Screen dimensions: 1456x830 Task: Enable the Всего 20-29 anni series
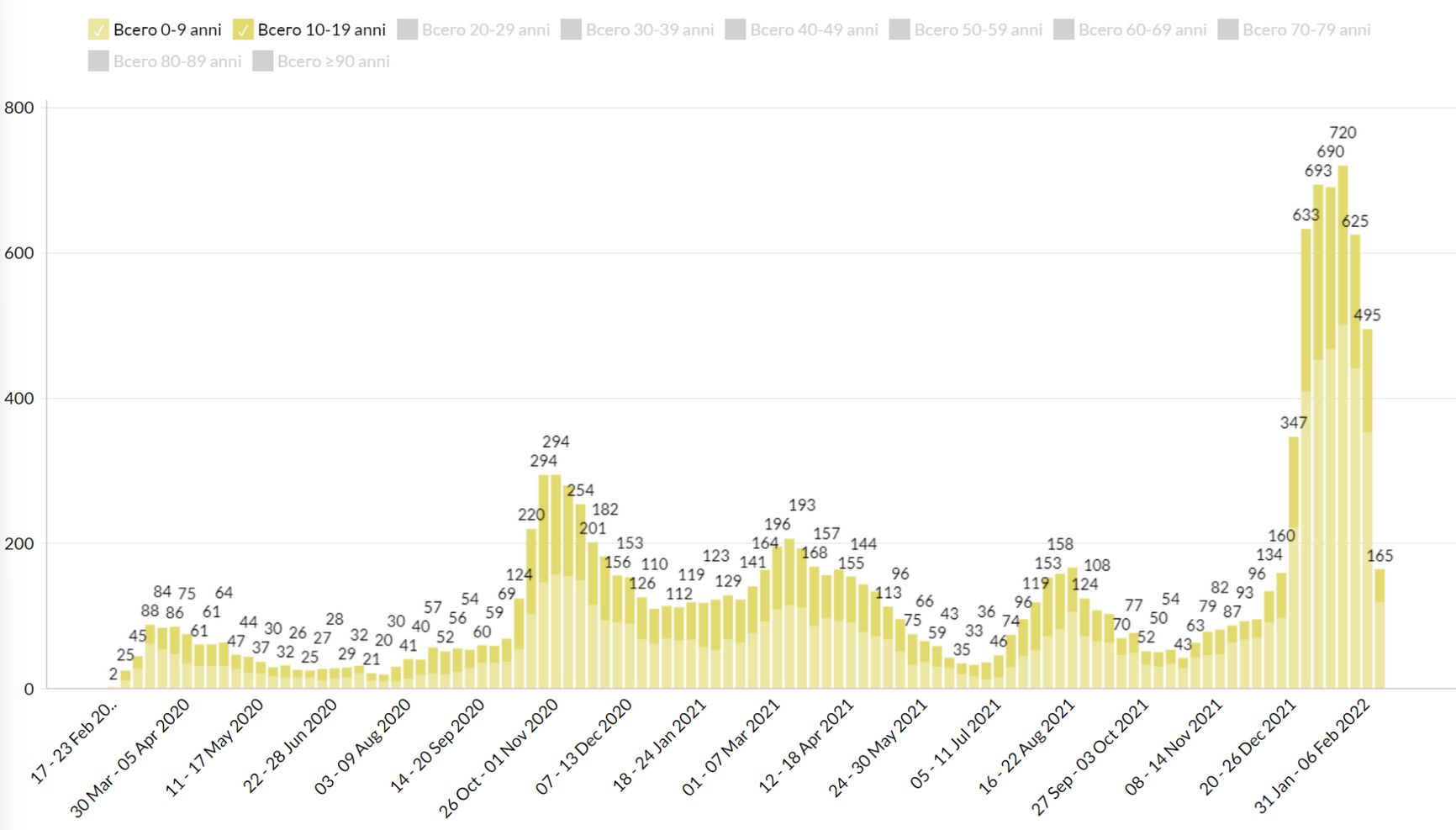pyautogui.click(x=408, y=30)
